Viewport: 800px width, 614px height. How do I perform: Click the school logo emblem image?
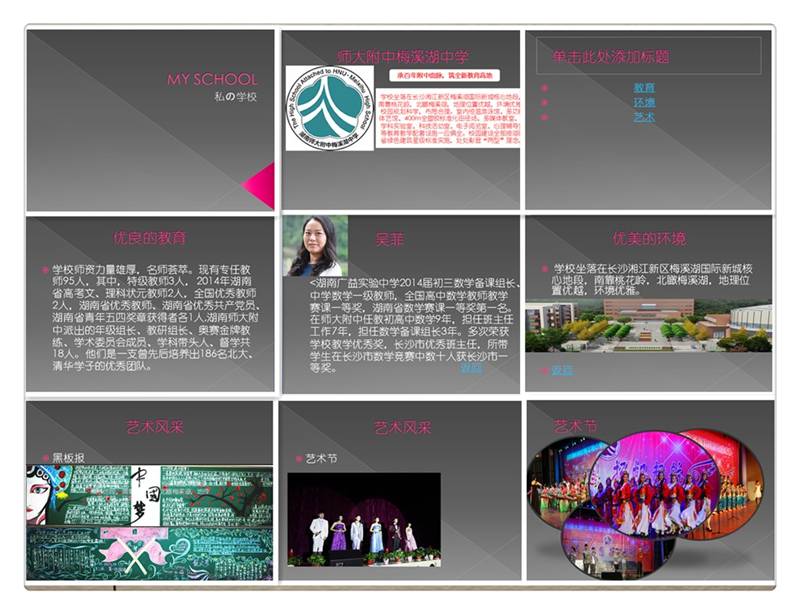click(329, 108)
